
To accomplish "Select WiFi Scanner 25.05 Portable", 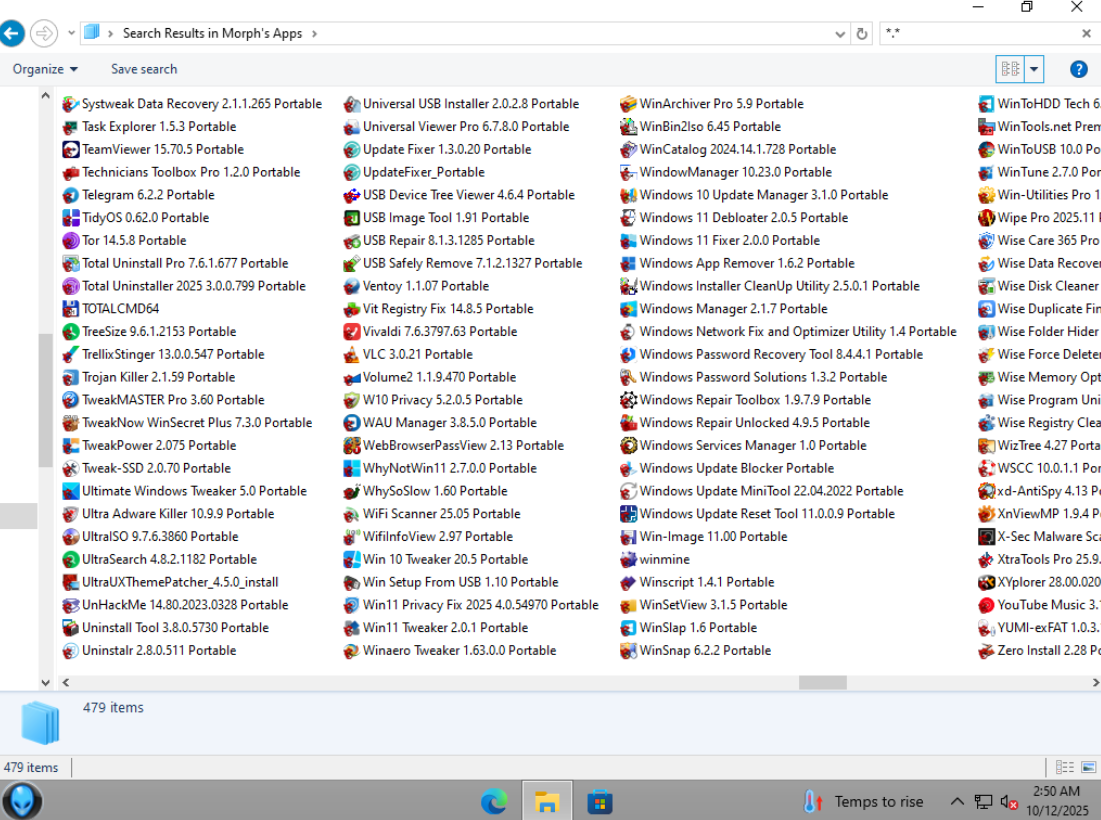I will 432,514.
